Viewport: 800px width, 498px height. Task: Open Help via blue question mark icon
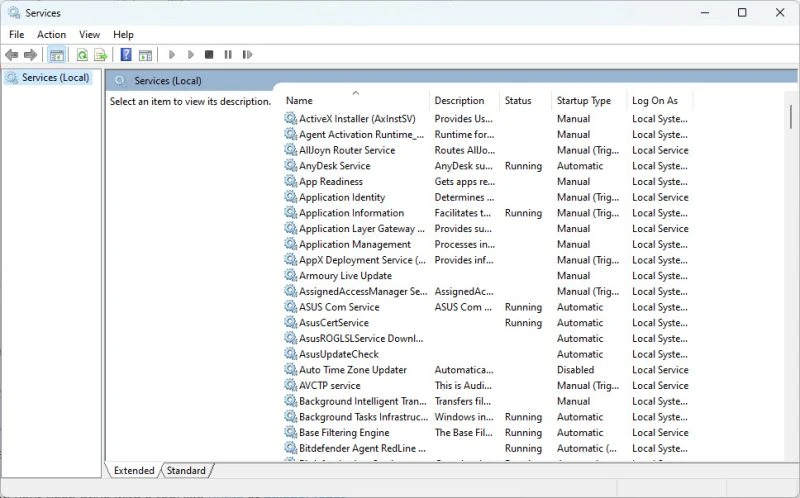click(126, 55)
